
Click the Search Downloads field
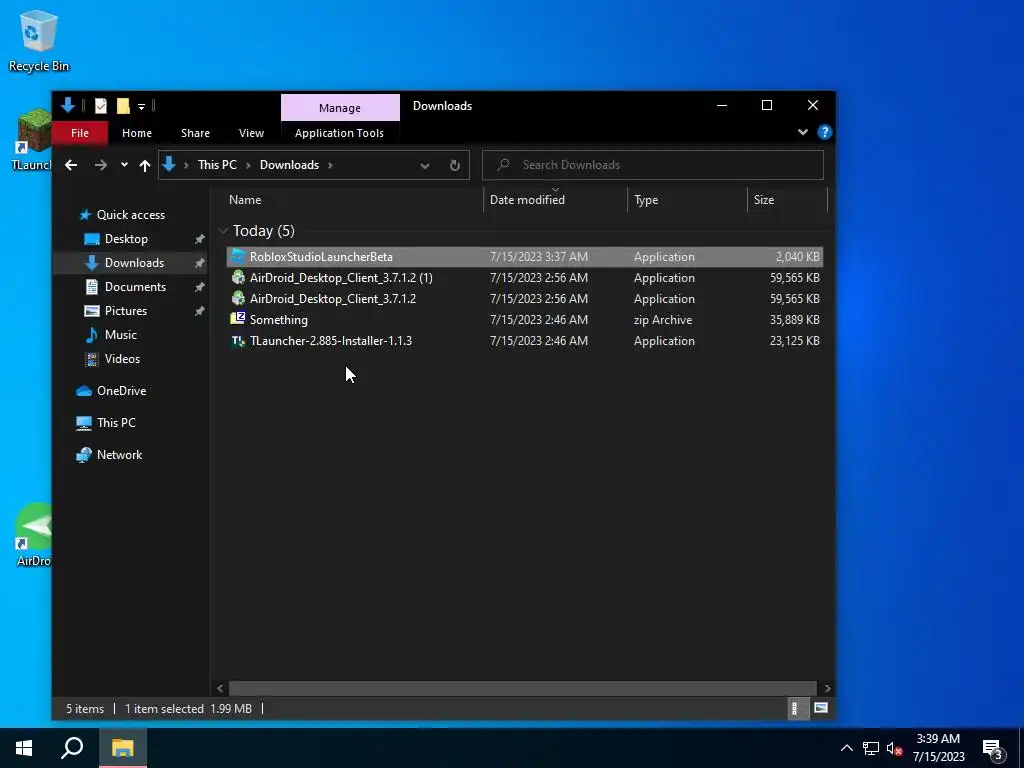click(652, 165)
